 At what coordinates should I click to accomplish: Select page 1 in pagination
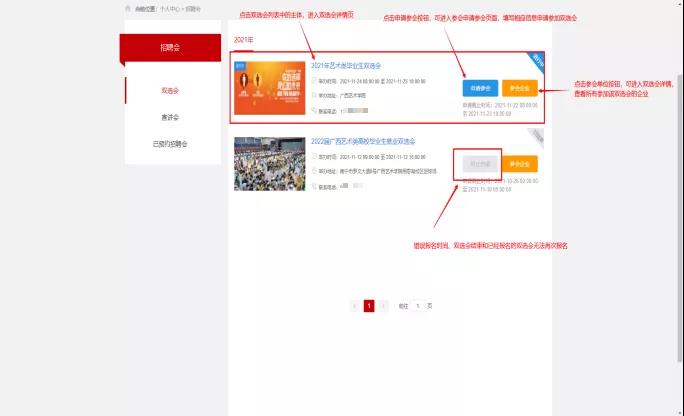[x=369, y=306]
